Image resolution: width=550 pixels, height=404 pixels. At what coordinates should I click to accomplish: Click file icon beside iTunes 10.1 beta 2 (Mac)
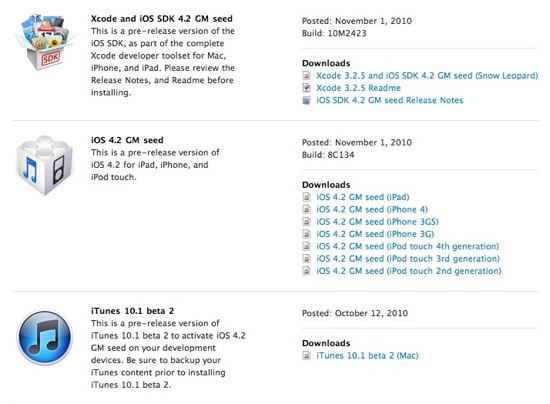click(307, 356)
